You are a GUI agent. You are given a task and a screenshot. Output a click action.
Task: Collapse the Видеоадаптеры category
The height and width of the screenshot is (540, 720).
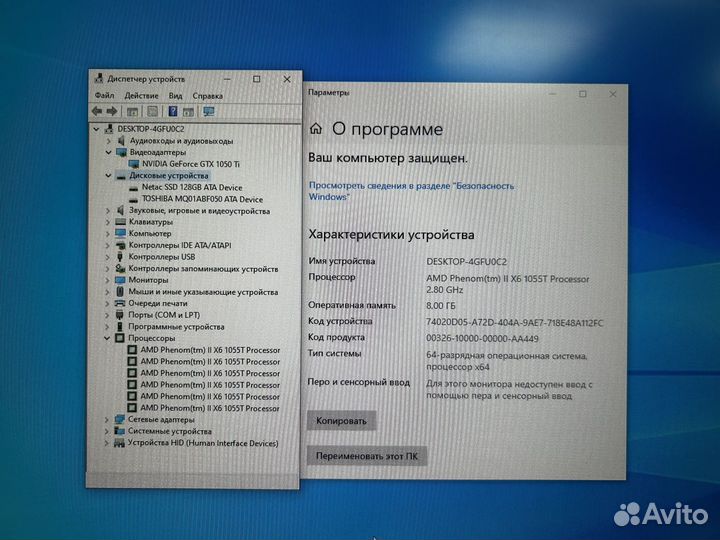[109, 152]
